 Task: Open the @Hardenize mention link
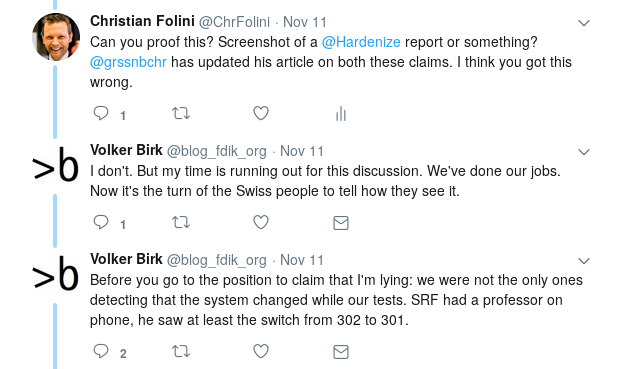(x=361, y=42)
